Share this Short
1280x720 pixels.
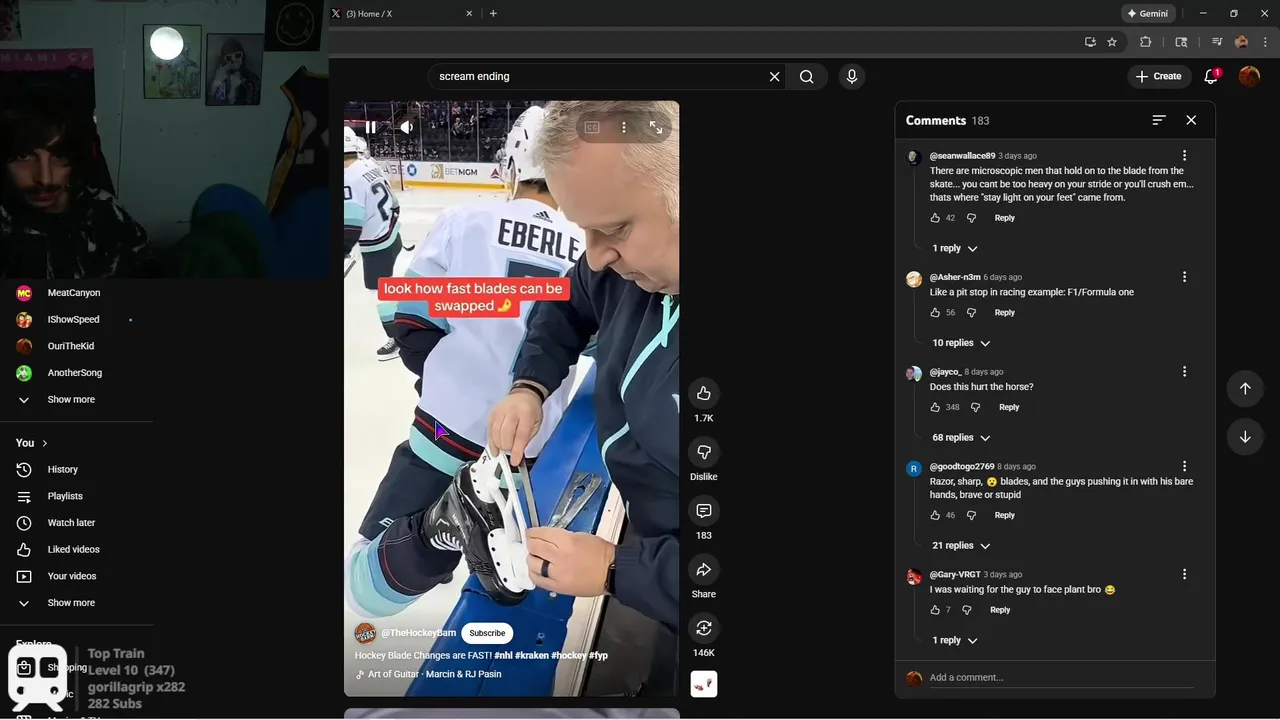(x=704, y=569)
